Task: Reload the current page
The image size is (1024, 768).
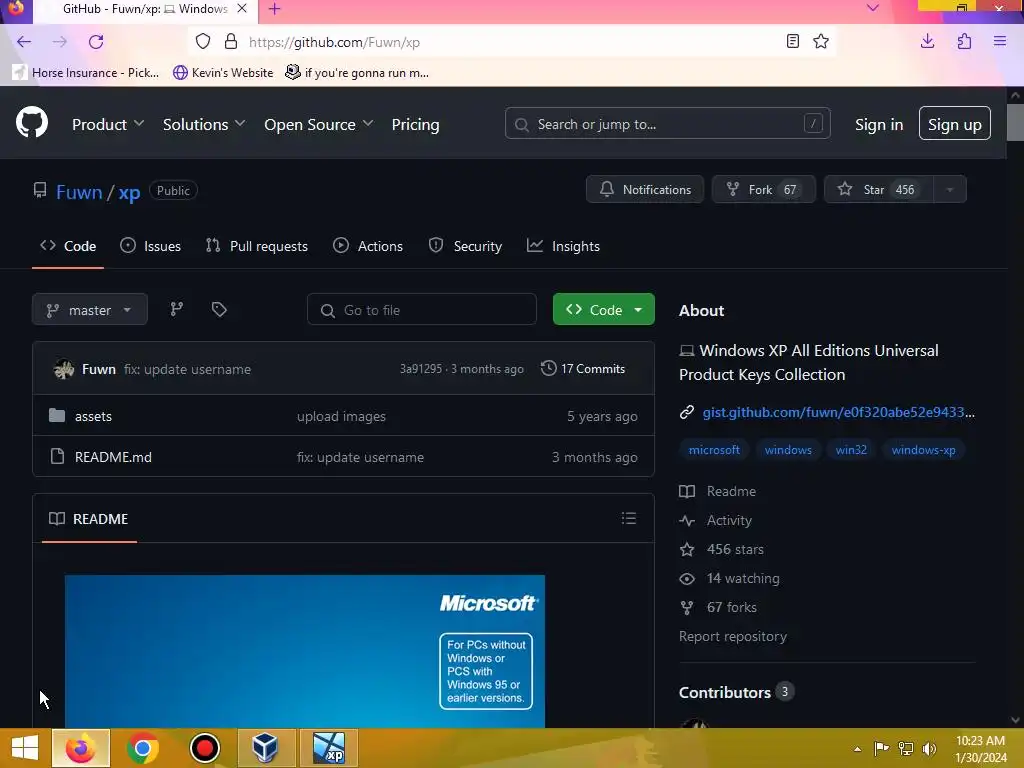Action: pos(96,42)
